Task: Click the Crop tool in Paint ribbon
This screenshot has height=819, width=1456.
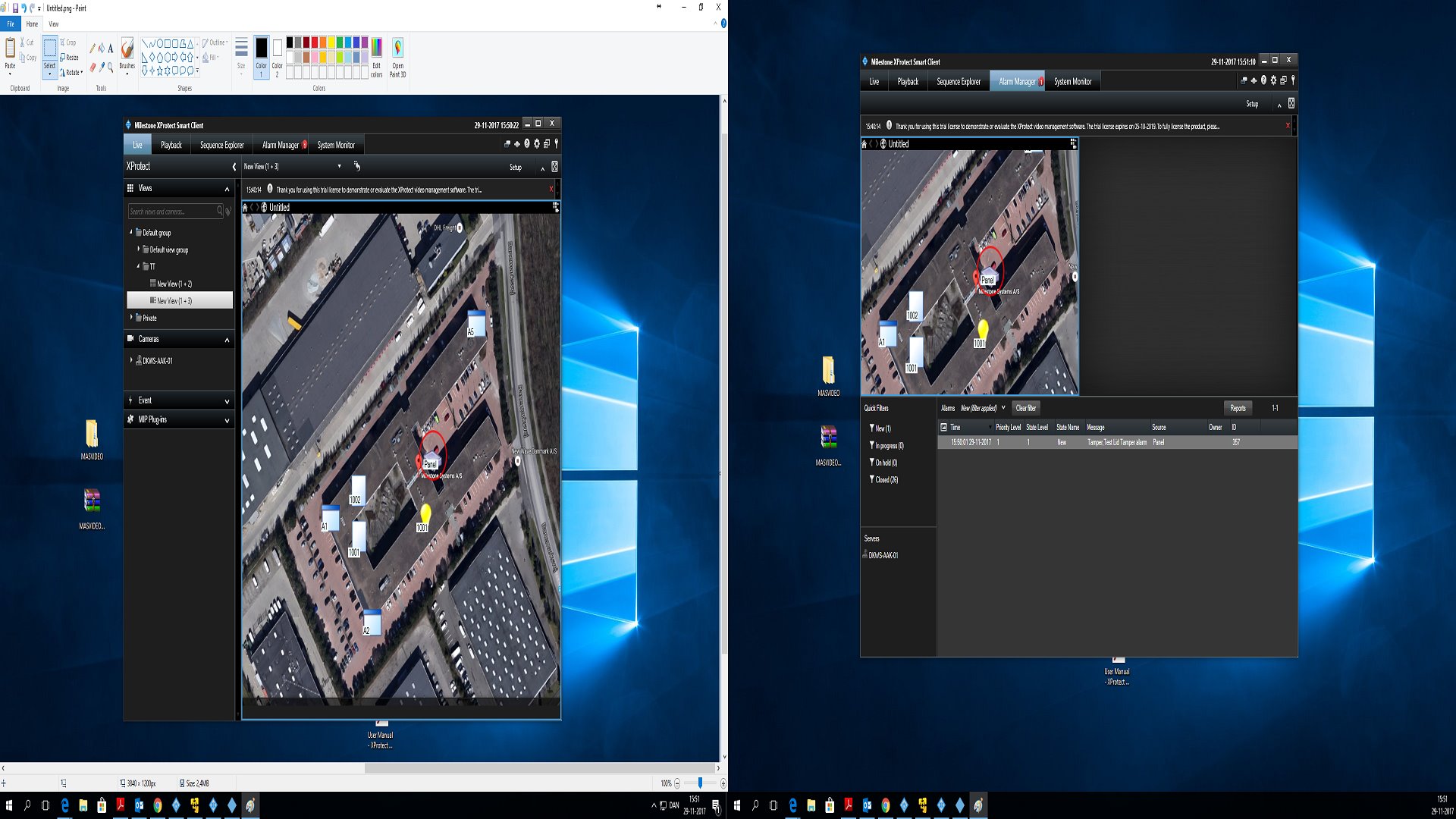Action: click(x=68, y=42)
